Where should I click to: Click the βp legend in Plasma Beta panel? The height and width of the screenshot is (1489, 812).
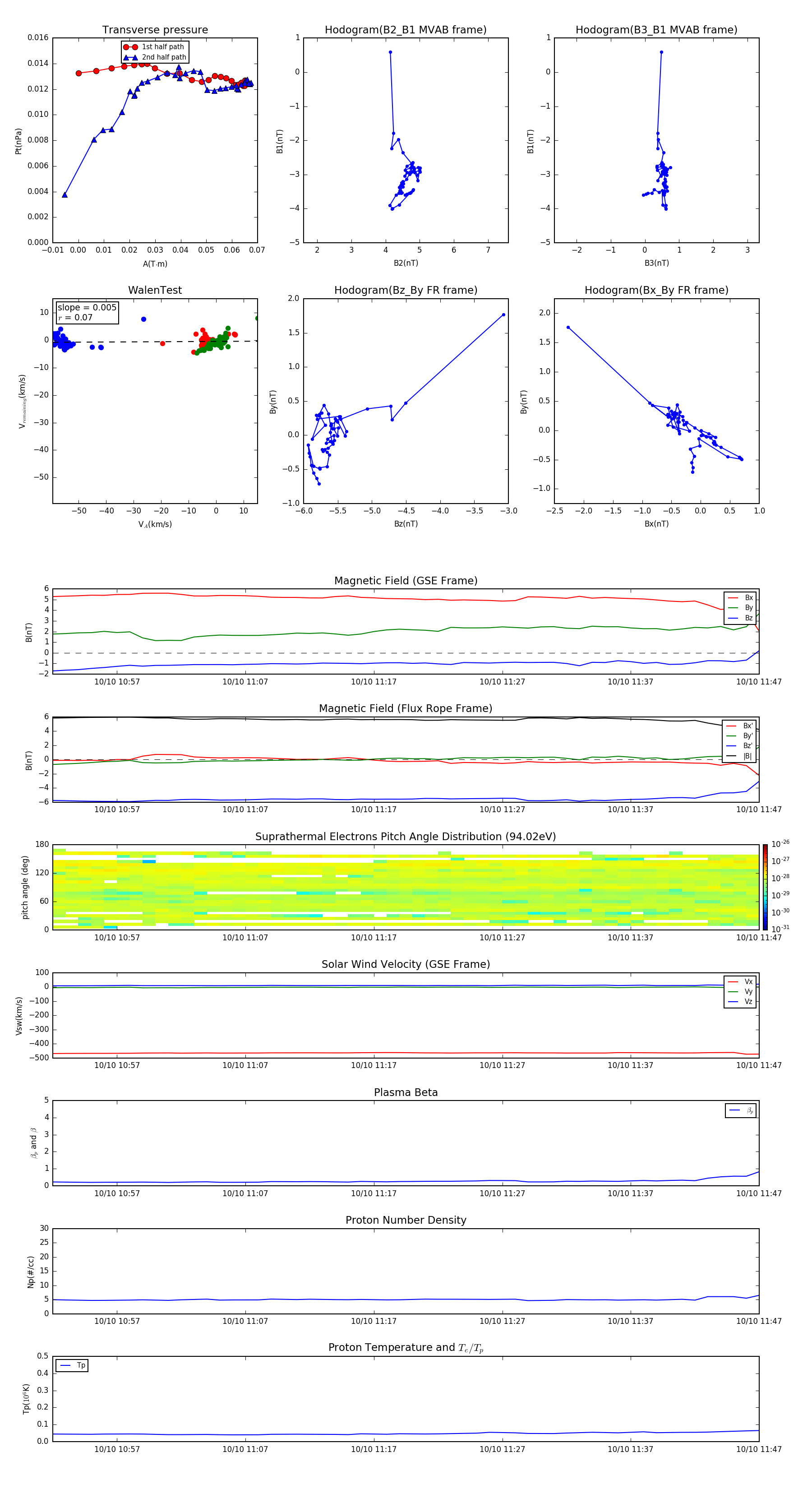point(741,1110)
